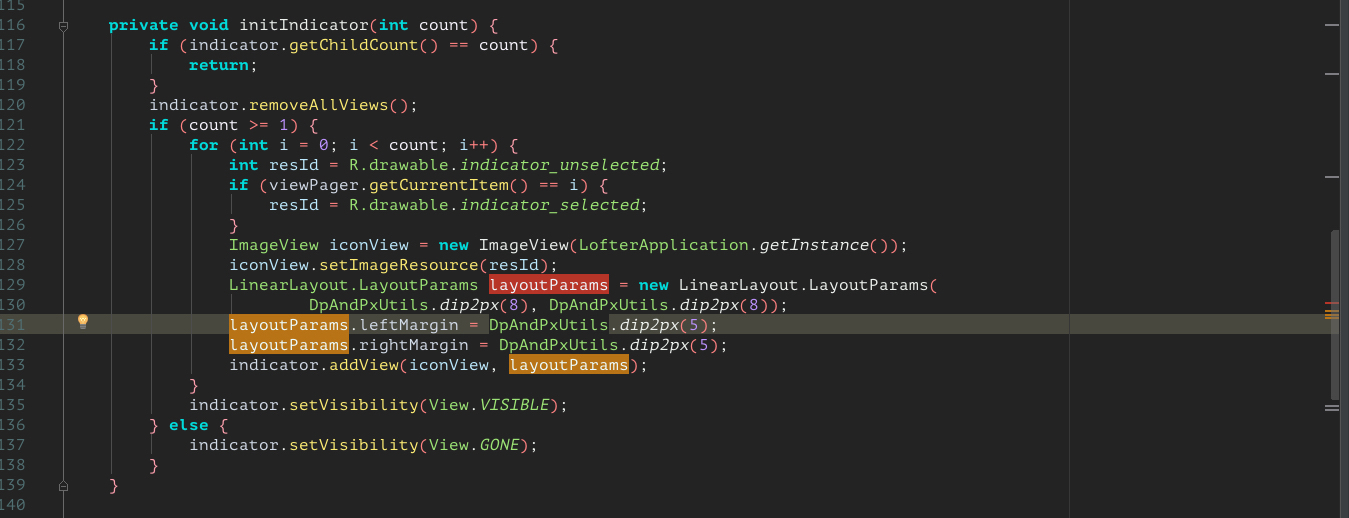Image resolution: width=1349 pixels, height=518 pixels.
Task: Click "indicator_unselected" drawable reference
Action: click(559, 165)
